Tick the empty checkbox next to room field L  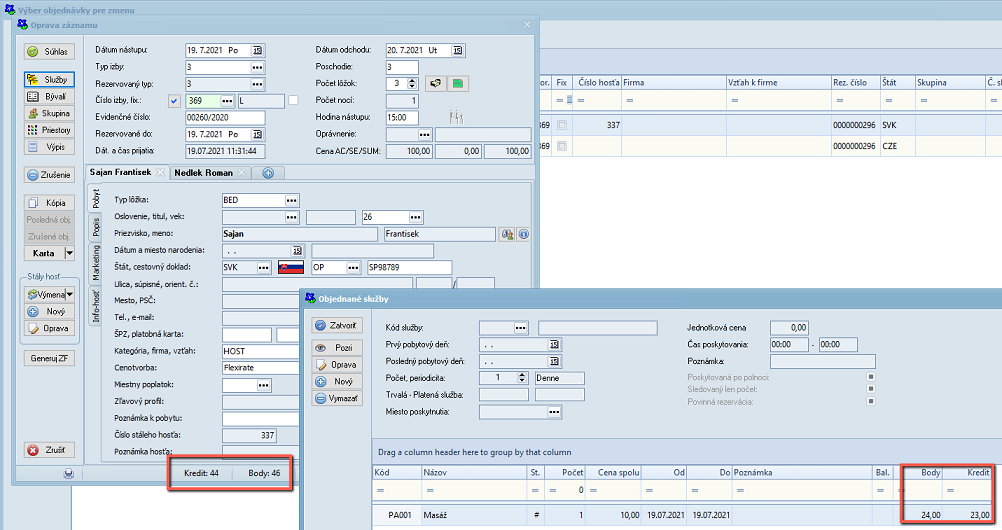click(x=293, y=100)
